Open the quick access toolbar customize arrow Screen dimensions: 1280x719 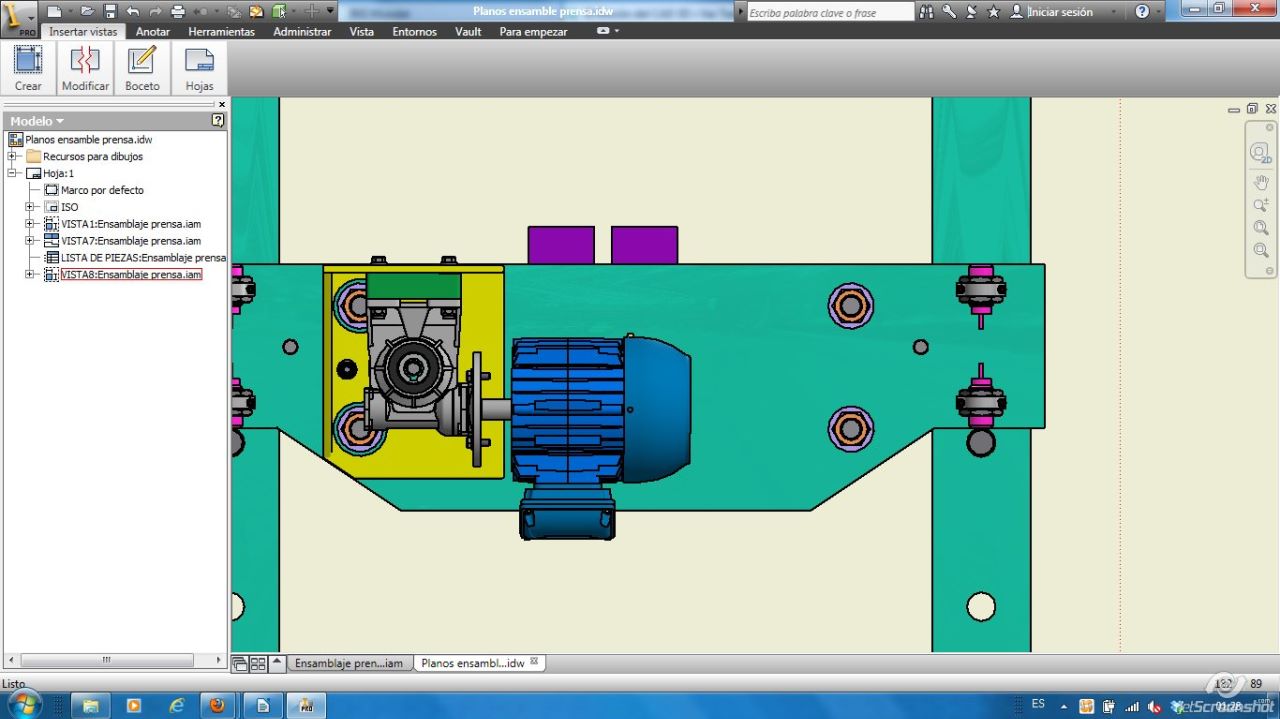coord(331,11)
